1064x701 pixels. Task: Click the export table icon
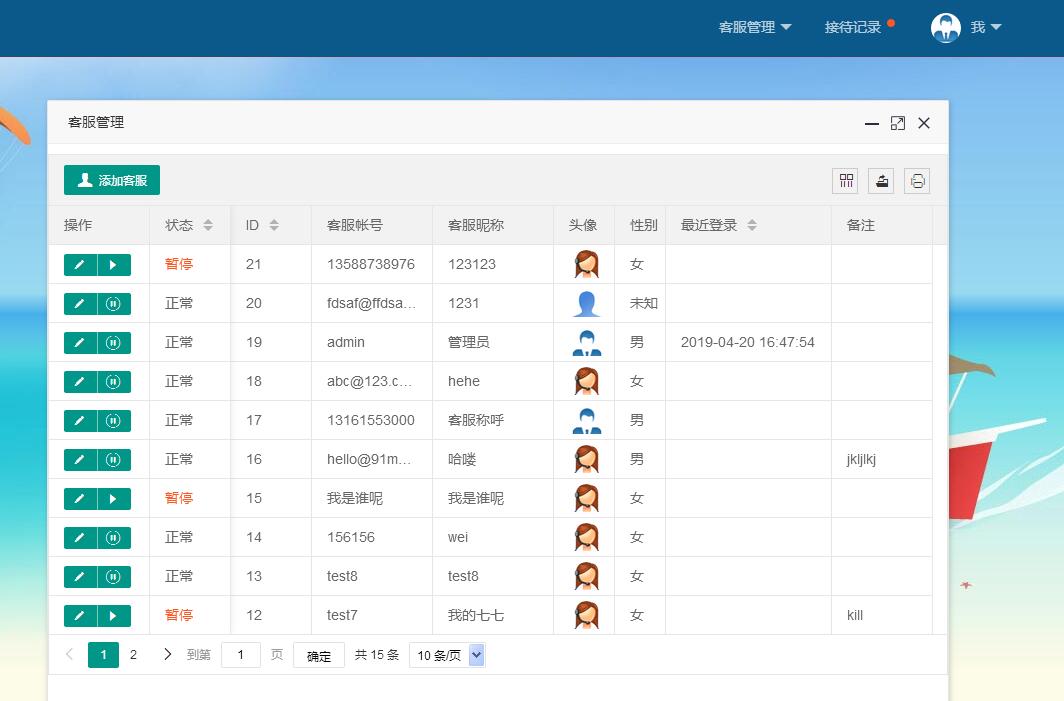881,181
